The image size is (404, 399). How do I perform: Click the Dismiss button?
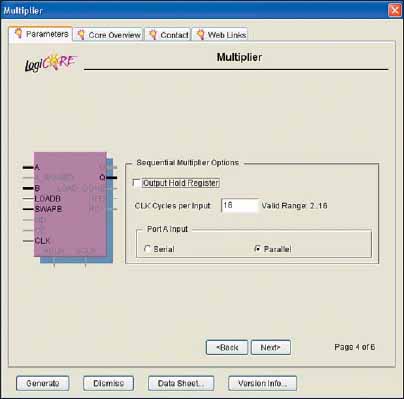(108, 383)
